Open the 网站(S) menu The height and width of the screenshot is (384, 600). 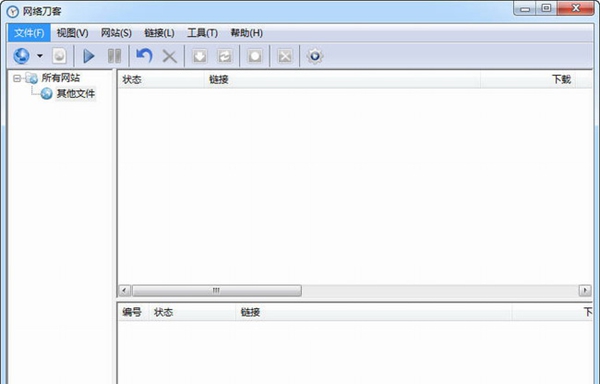point(116,33)
